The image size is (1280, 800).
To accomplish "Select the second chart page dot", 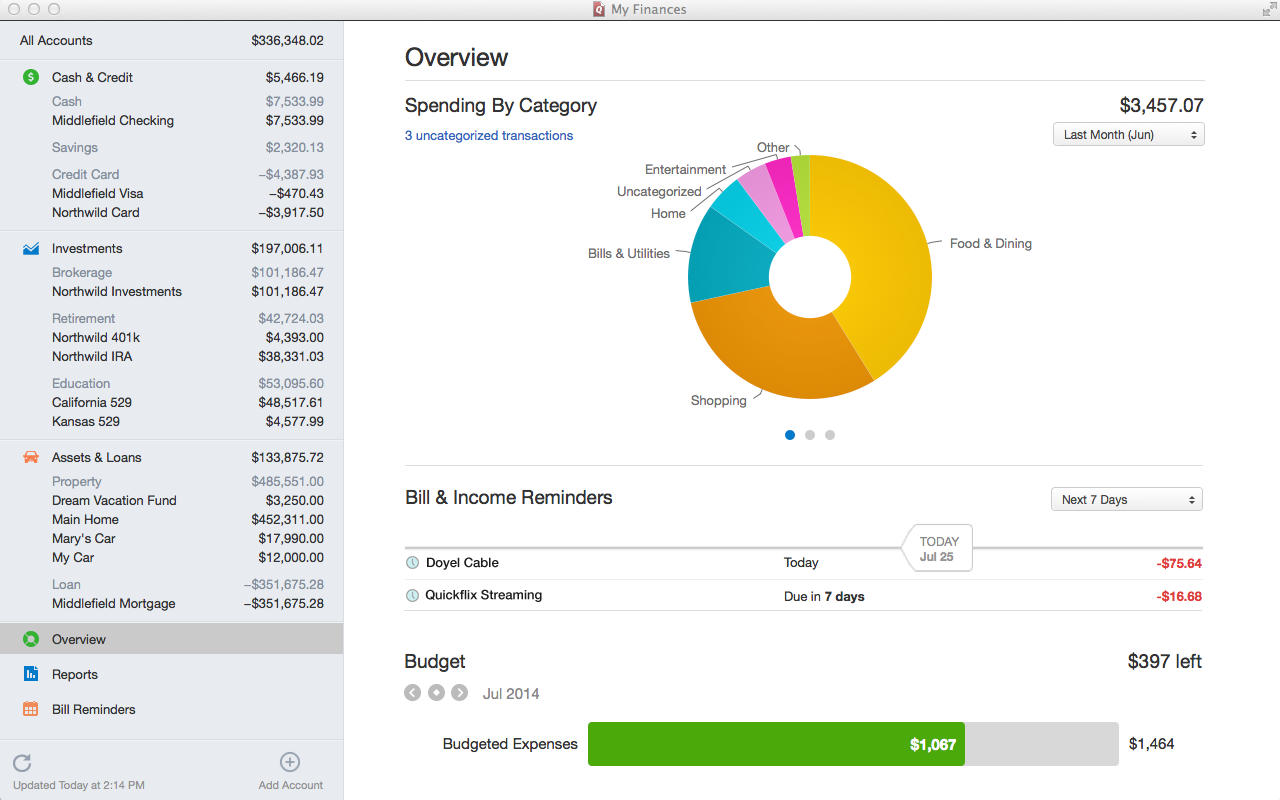I will (x=810, y=435).
